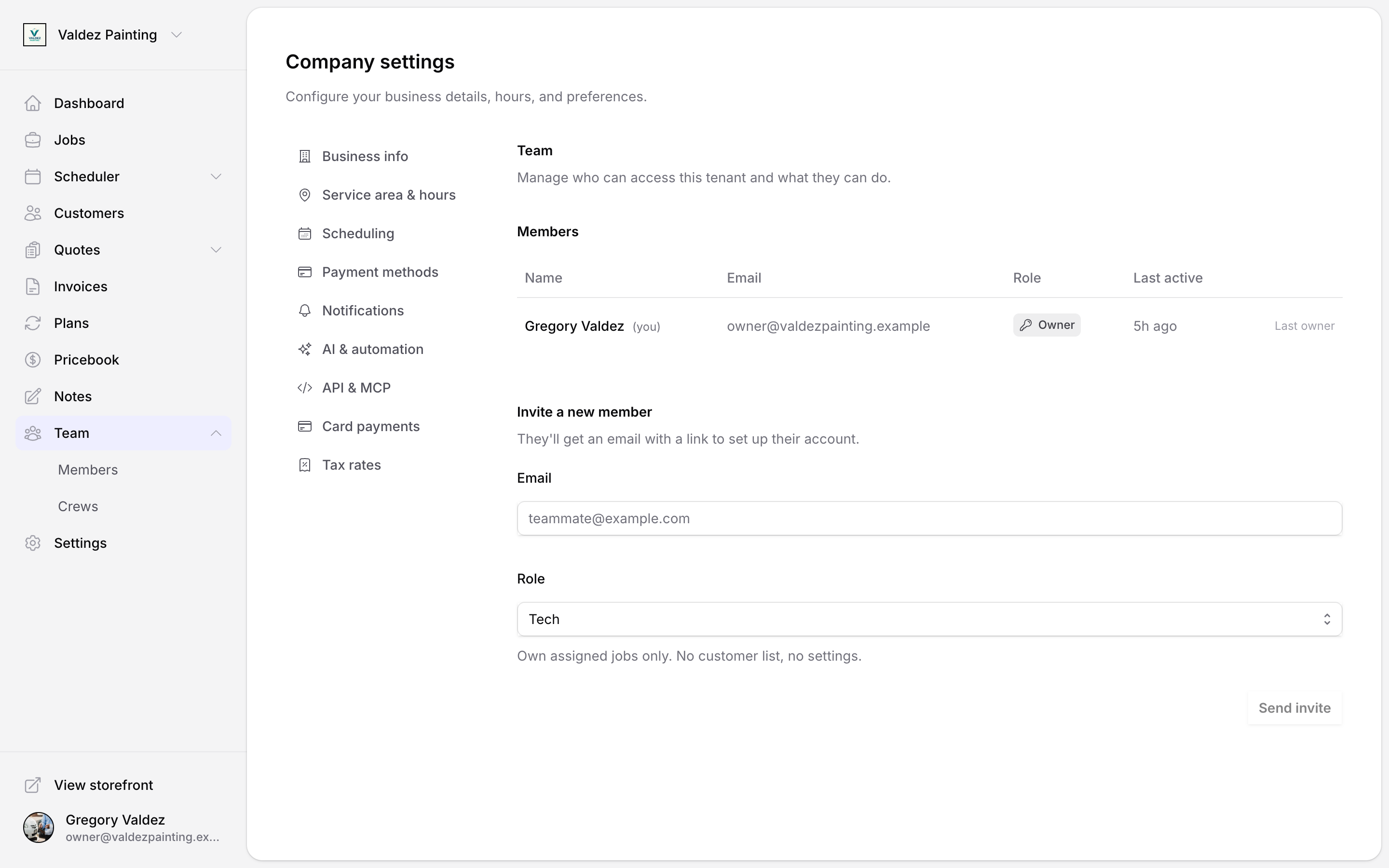The width and height of the screenshot is (1389, 868).
Task: Click the Plans refresh icon
Action: point(33,323)
